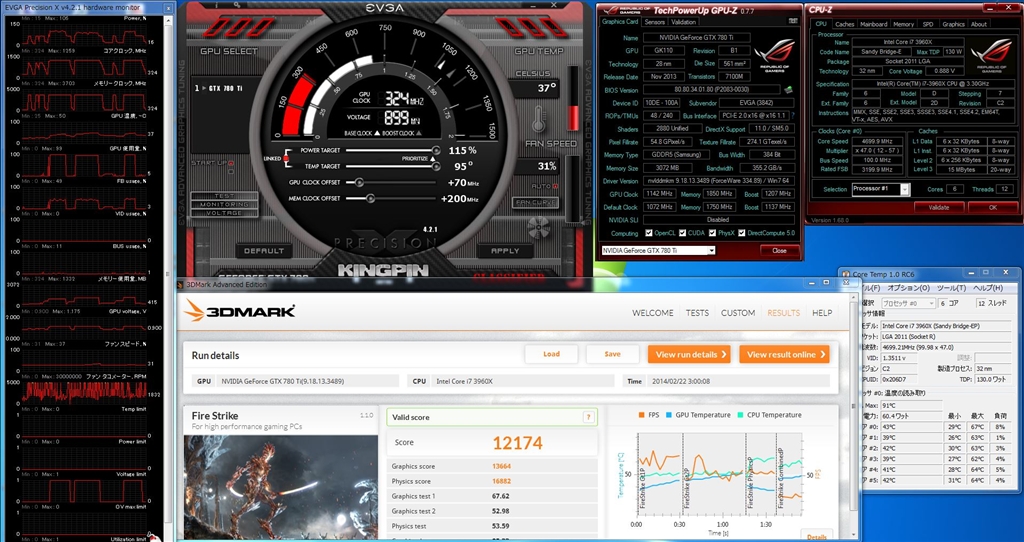1024x542 pixels.
Task: Click Apply button in EVGA Precision
Action: point(505,251)
